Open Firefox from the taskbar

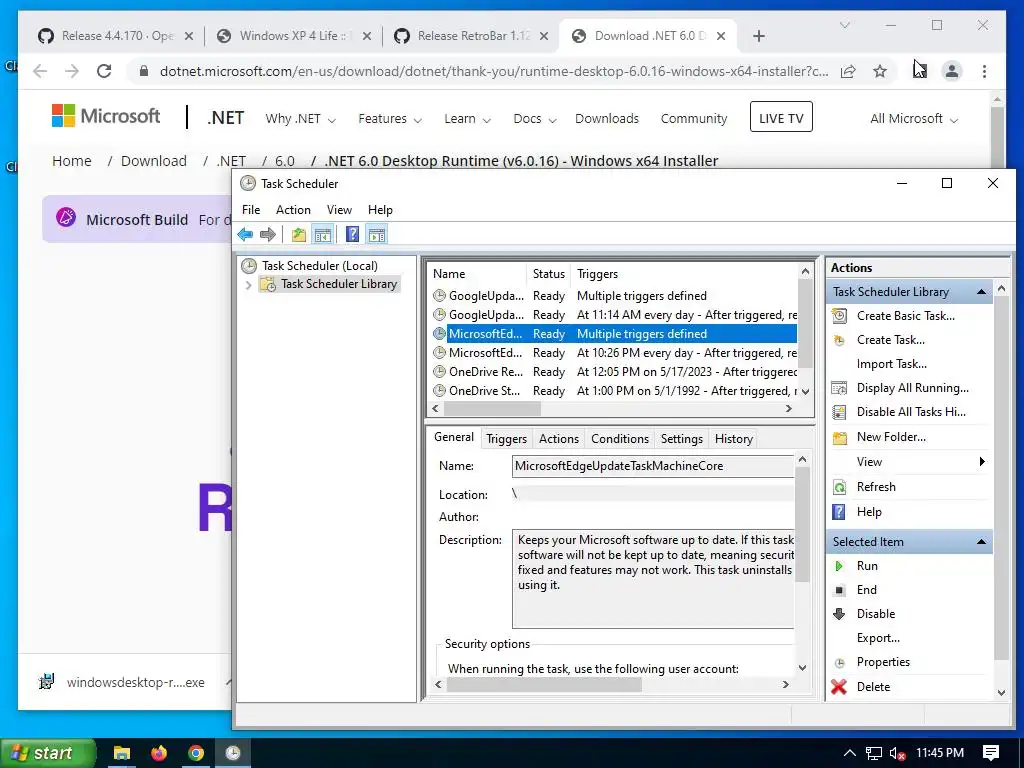(159, 753)
